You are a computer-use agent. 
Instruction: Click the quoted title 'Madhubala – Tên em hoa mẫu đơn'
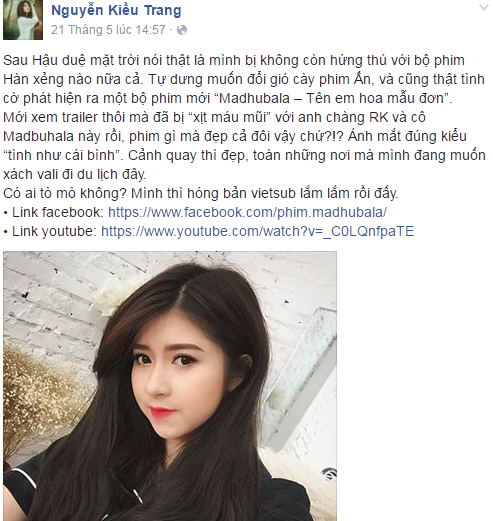(x=331, y=98)
